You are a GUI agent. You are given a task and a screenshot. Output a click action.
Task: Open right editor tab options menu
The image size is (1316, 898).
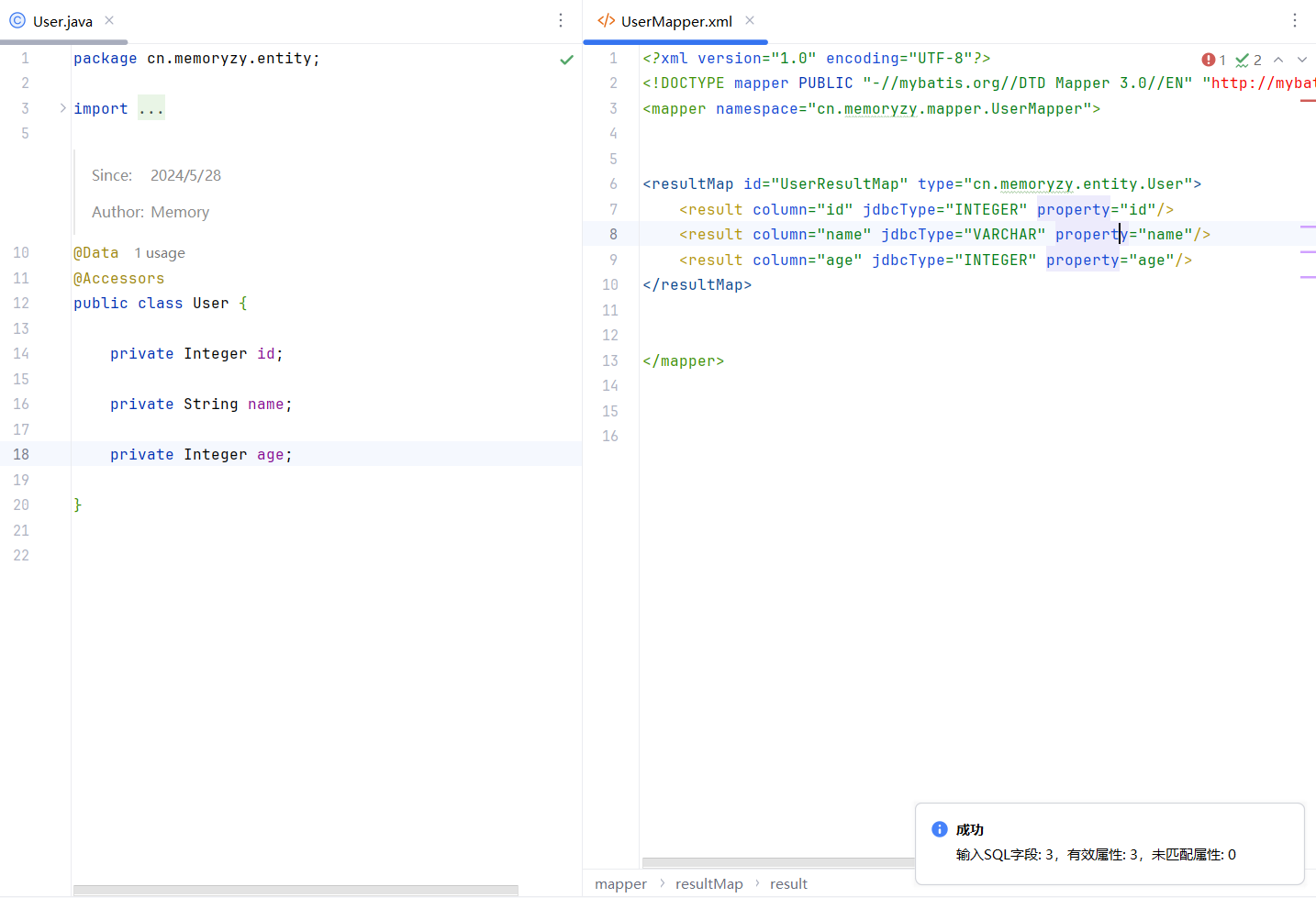tap(1295, 20)
